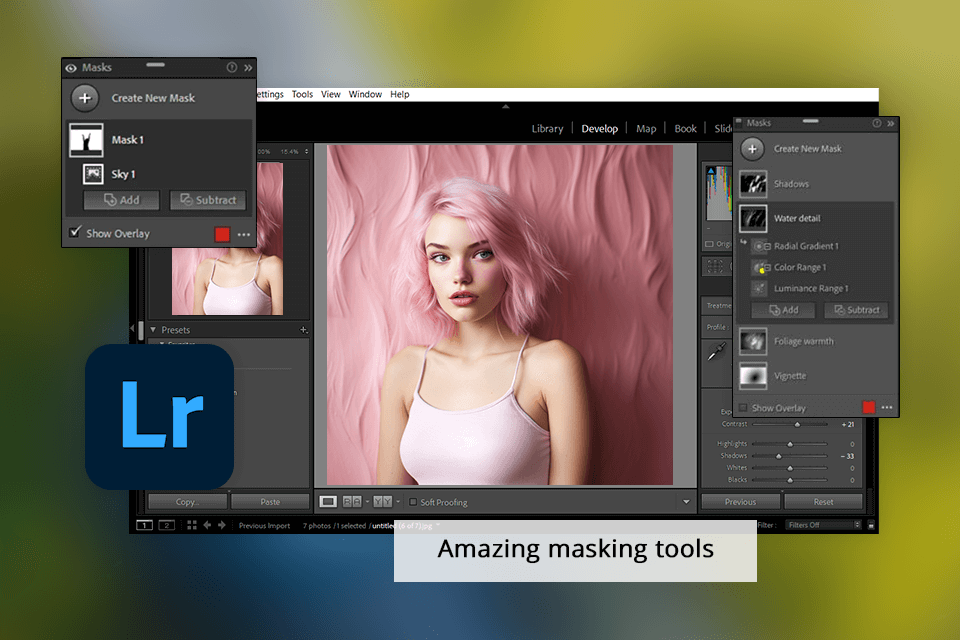Select Luminance Range 1 component icon

tap(760, 288)
